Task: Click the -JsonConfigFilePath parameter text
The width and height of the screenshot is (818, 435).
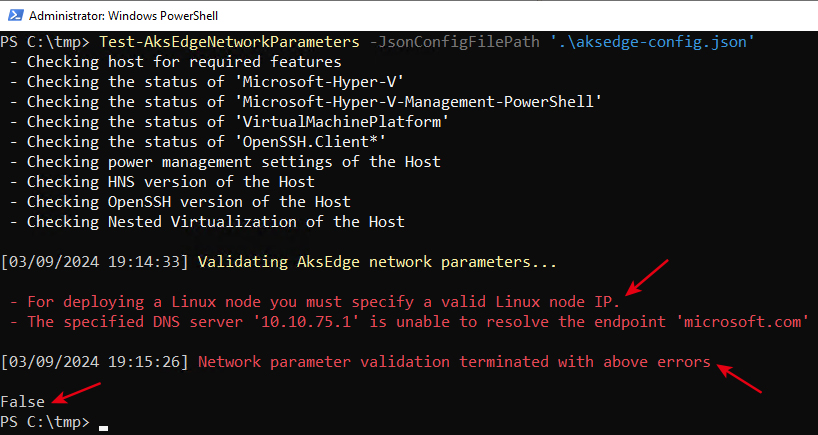Action: coord(454,42)
